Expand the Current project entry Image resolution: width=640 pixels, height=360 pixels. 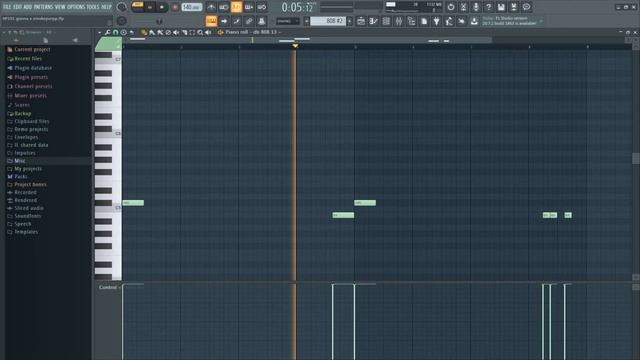32,49
